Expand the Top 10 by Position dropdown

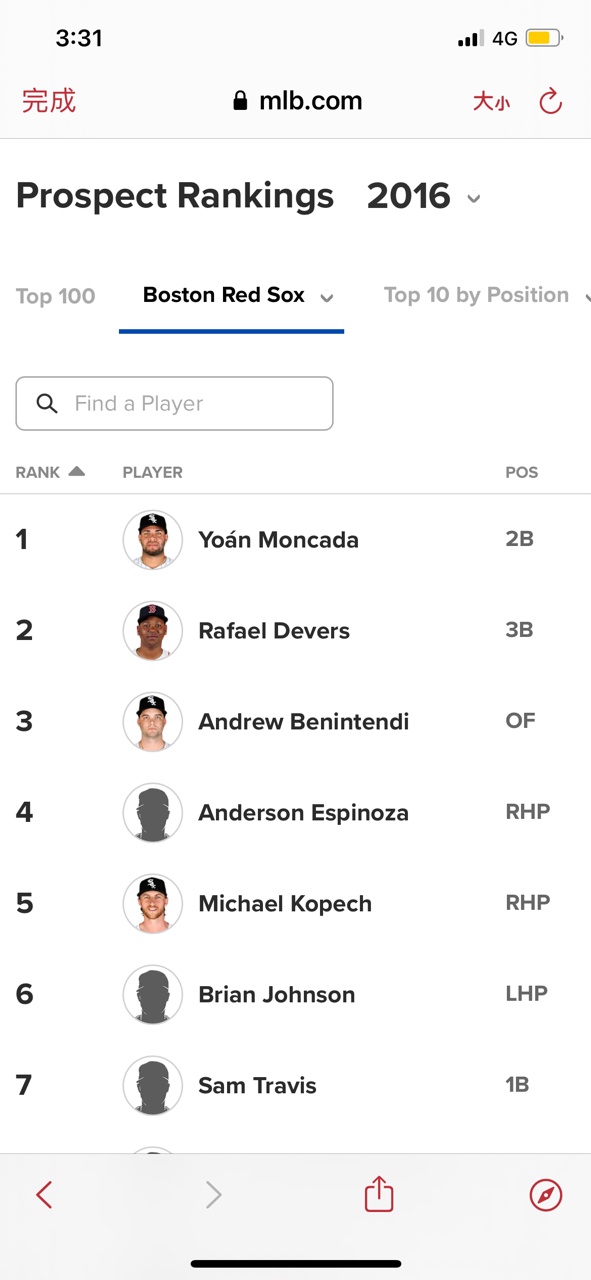tap(587, 297)
